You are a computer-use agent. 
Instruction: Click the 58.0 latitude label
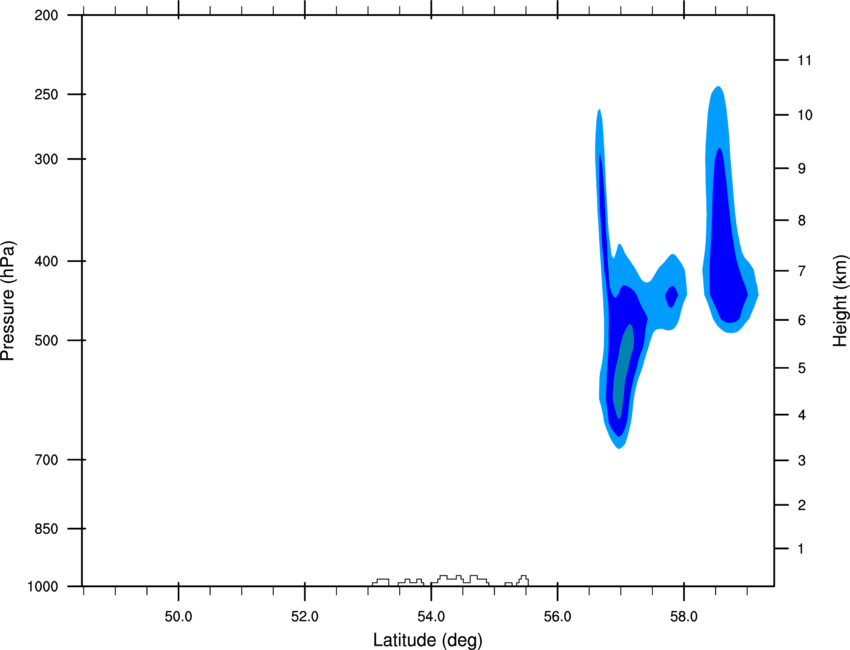[684, 617]
